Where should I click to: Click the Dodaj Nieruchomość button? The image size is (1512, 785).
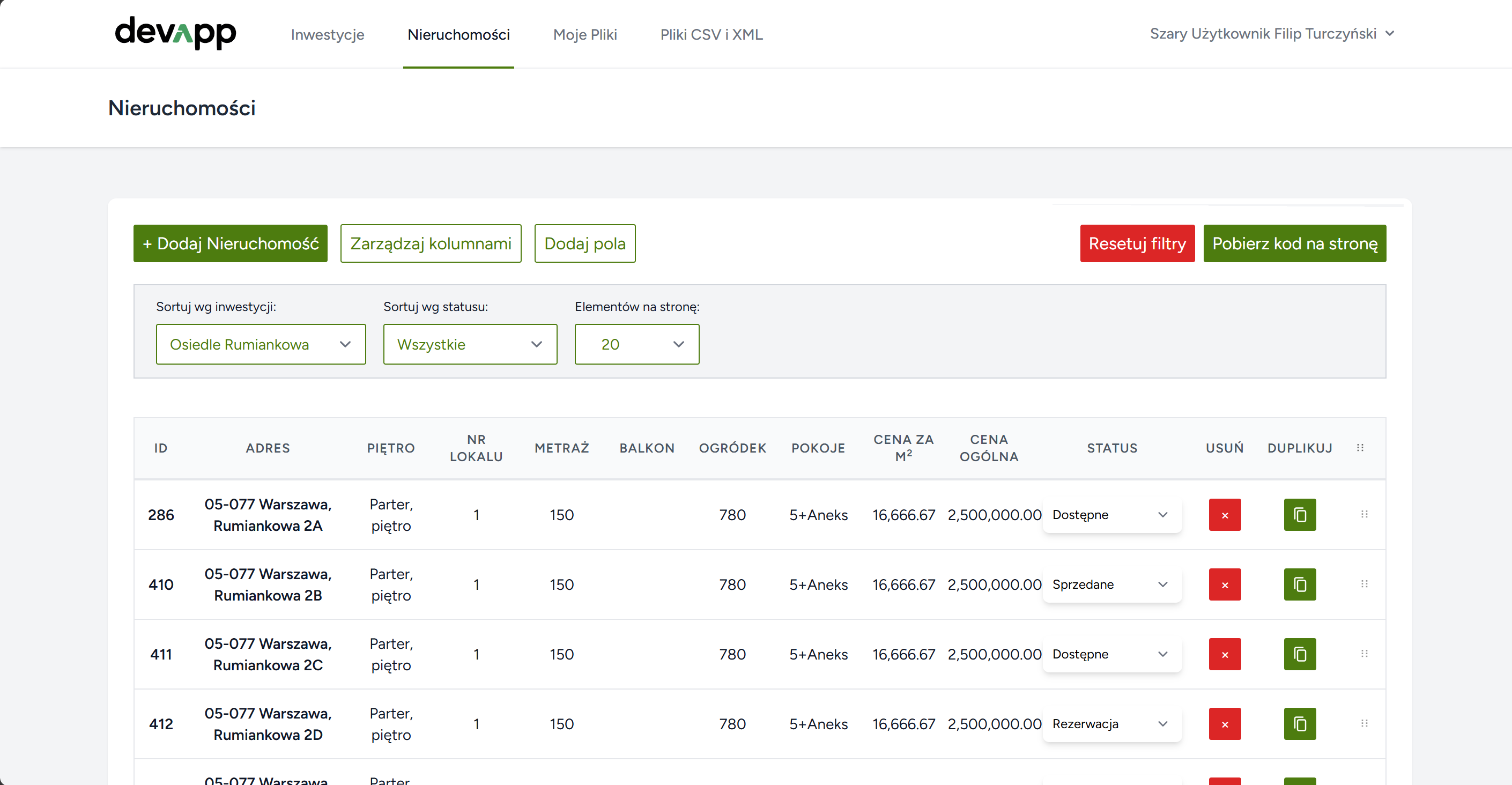[x=230, y=243]
